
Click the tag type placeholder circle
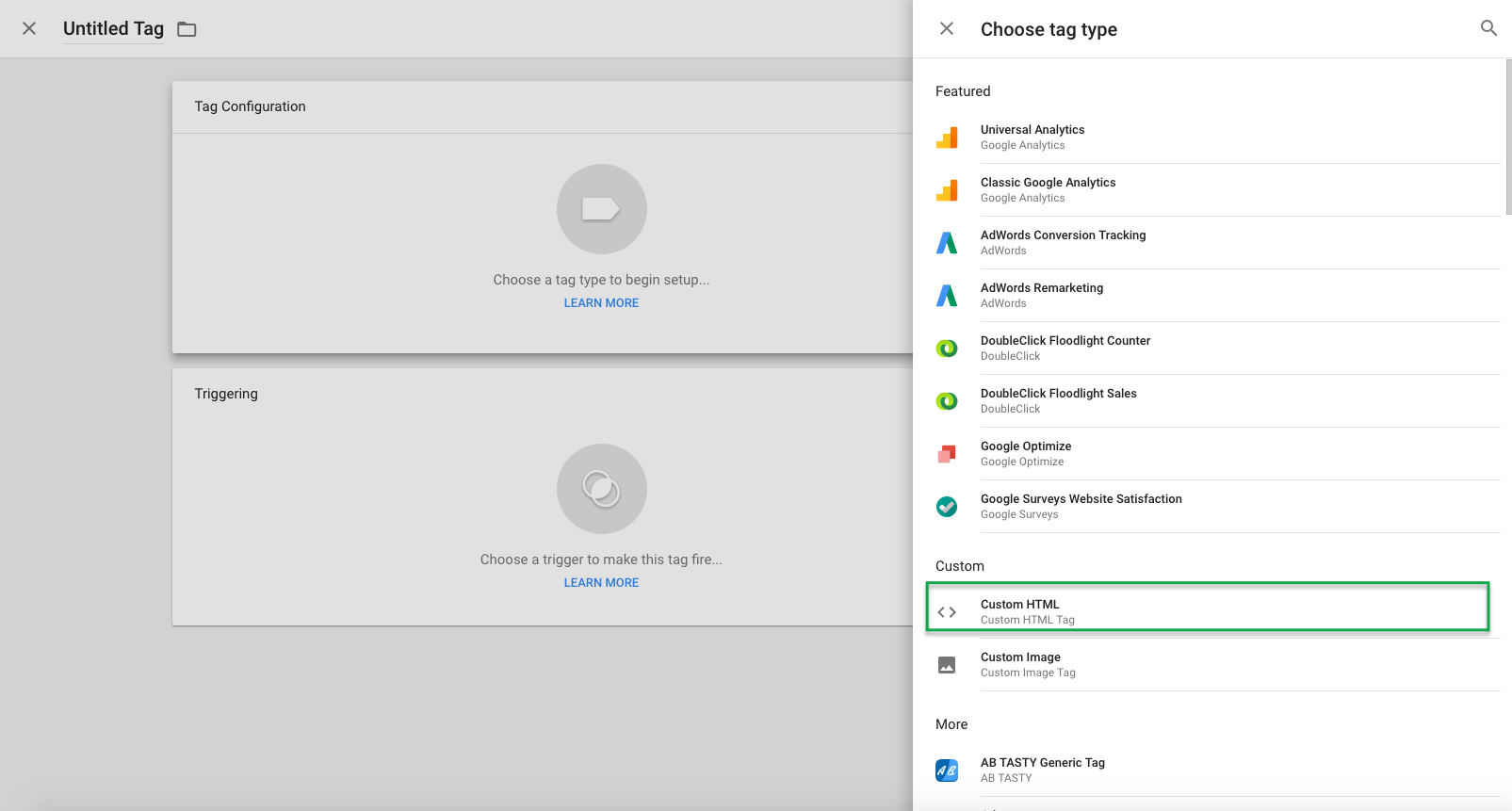click(601, 209)
